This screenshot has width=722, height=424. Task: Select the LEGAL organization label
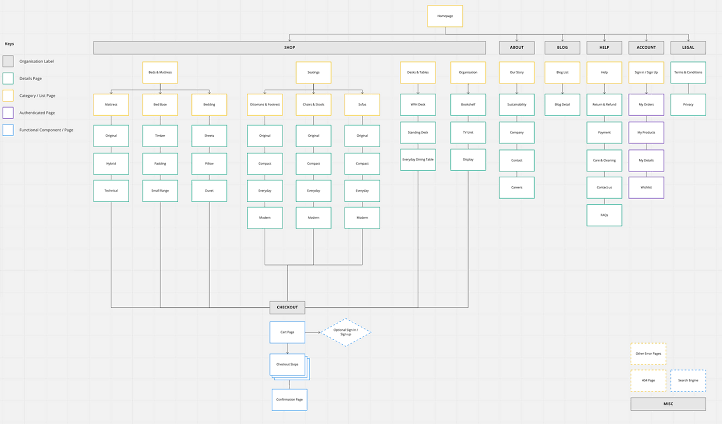tap(688, 48)
